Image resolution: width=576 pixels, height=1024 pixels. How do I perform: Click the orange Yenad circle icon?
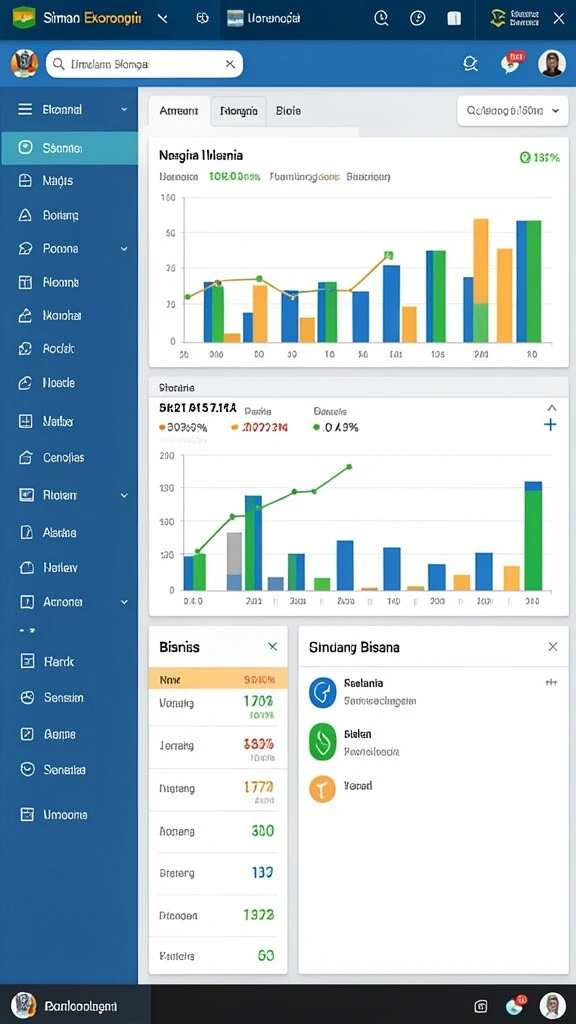pos(322,789)
